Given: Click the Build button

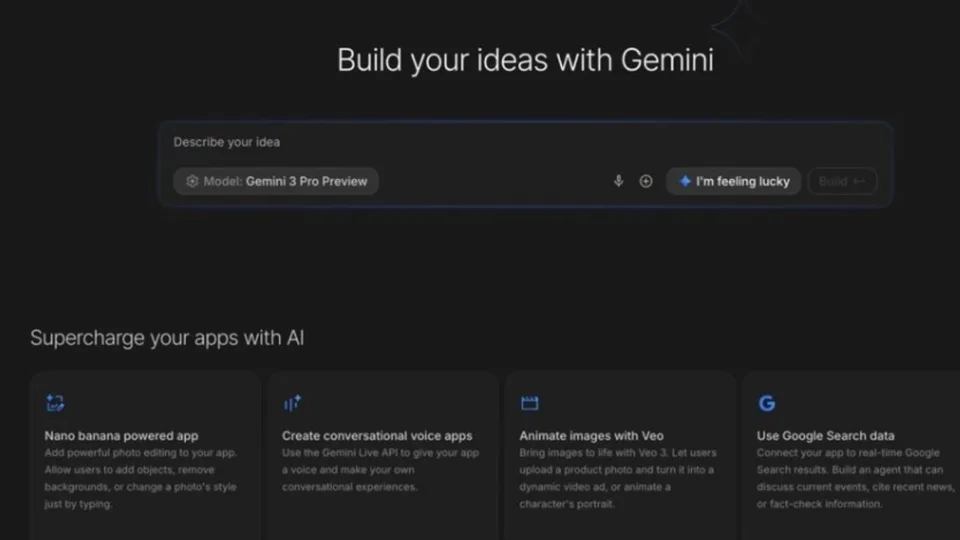Looking at the screenshot, I should 842,181.
